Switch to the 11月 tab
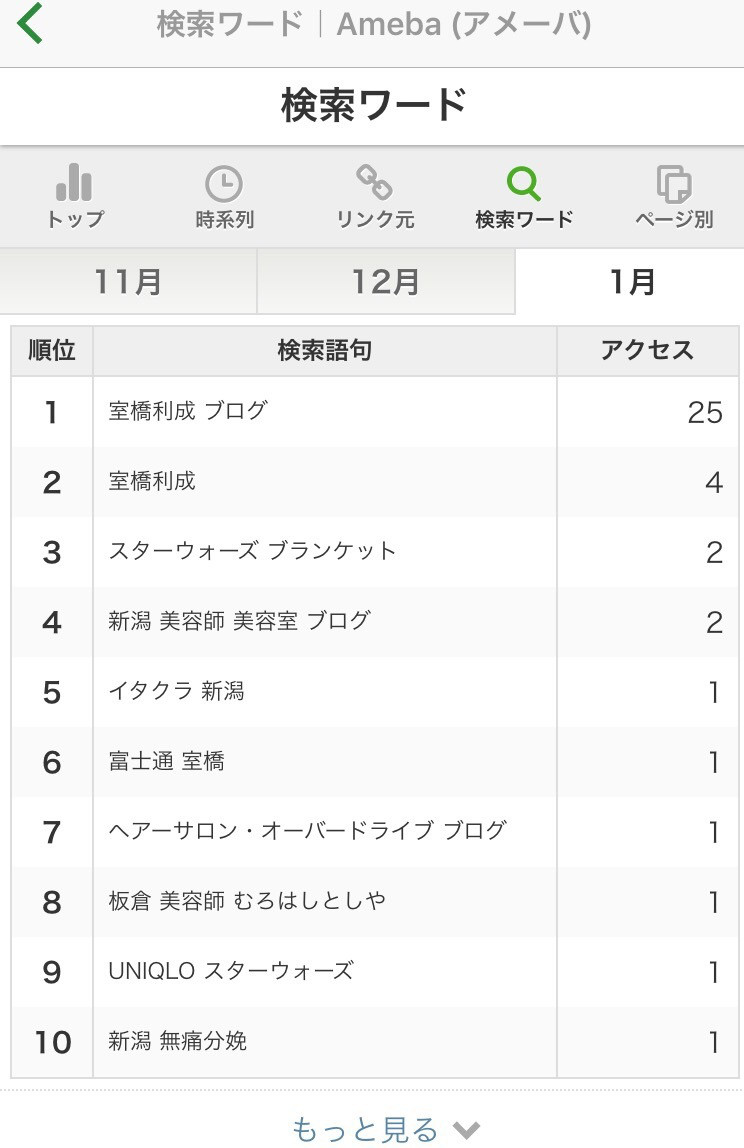Viewport: 744px width, 1148px height. coord(128,282)
